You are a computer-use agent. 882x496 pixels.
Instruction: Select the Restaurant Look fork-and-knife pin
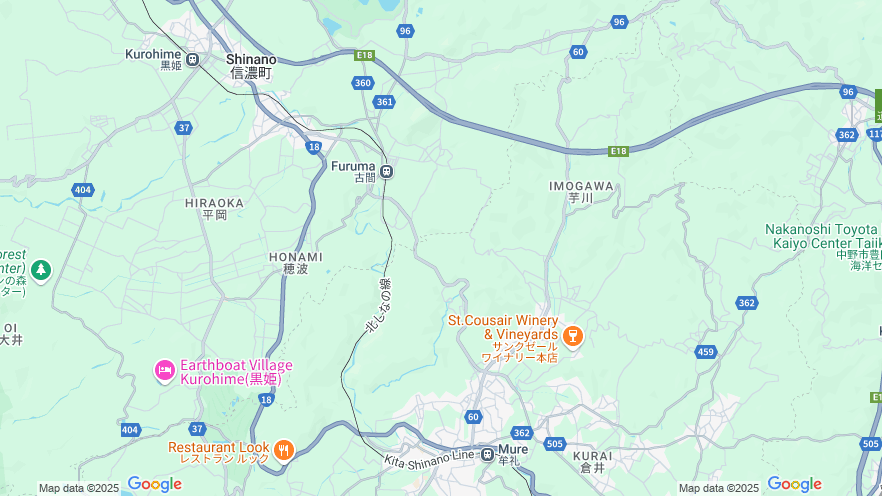pos(284,450)
